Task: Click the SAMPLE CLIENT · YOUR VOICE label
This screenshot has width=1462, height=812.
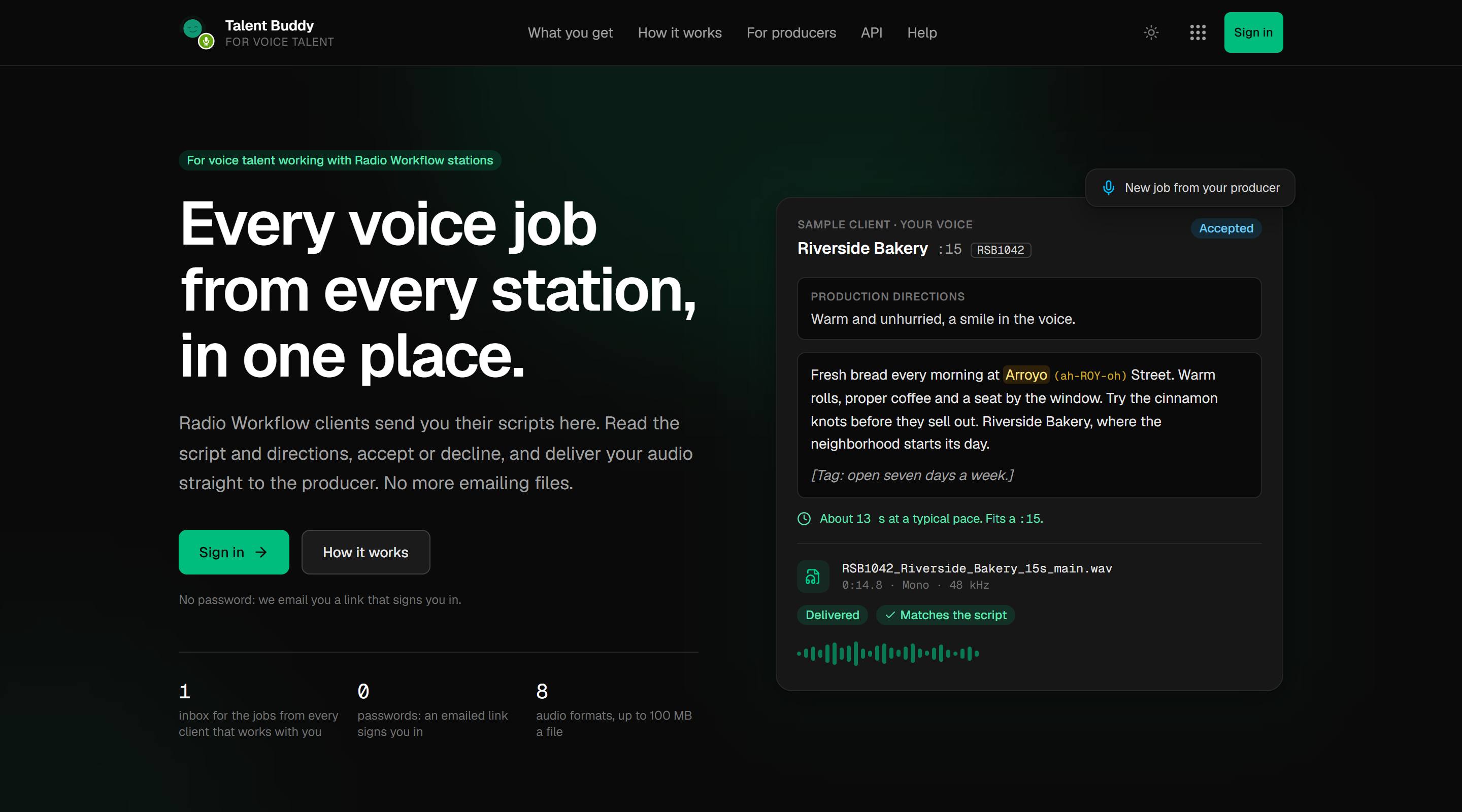Action: tap(885, 225)
